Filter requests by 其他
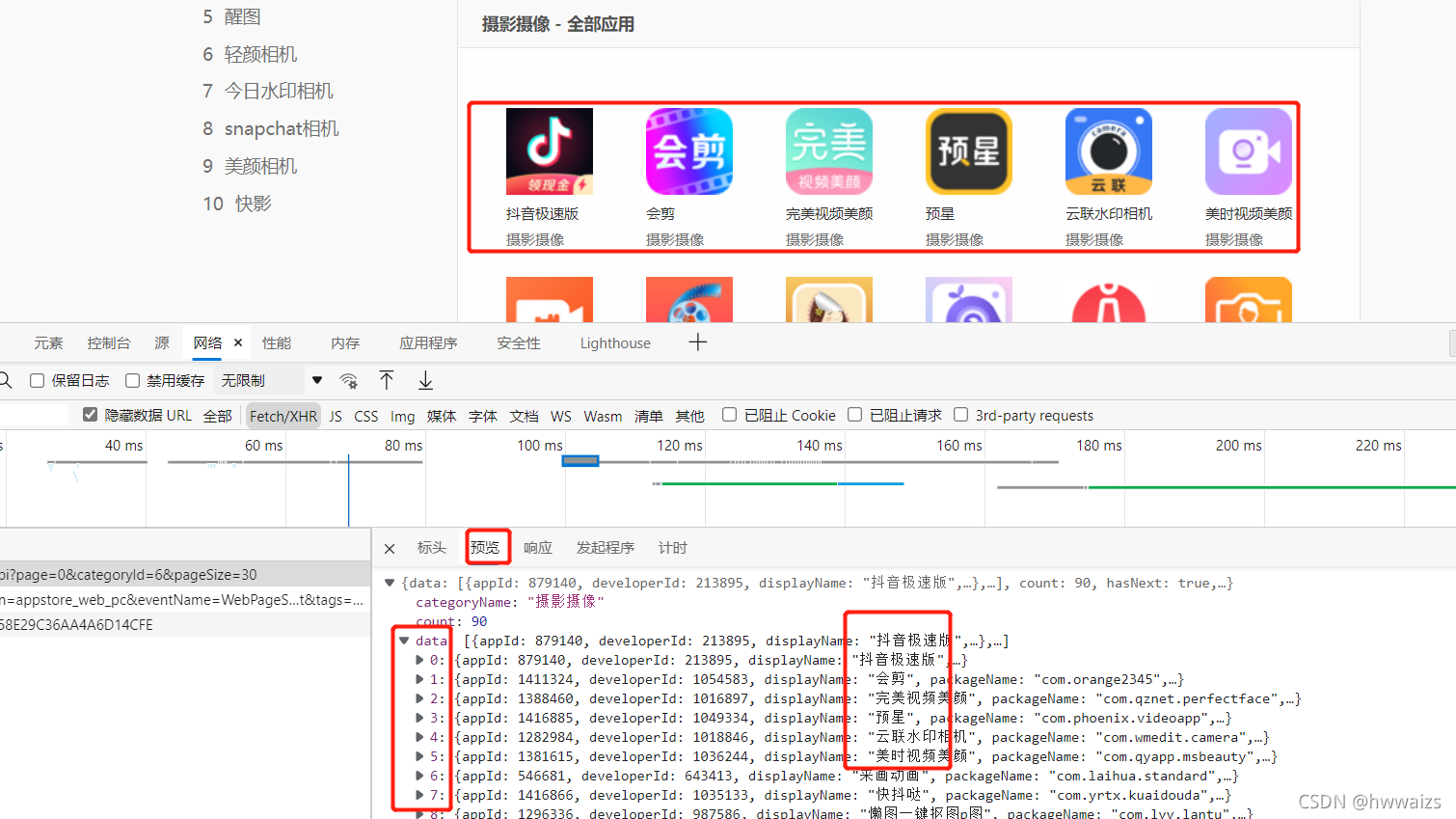 (690, 416)
